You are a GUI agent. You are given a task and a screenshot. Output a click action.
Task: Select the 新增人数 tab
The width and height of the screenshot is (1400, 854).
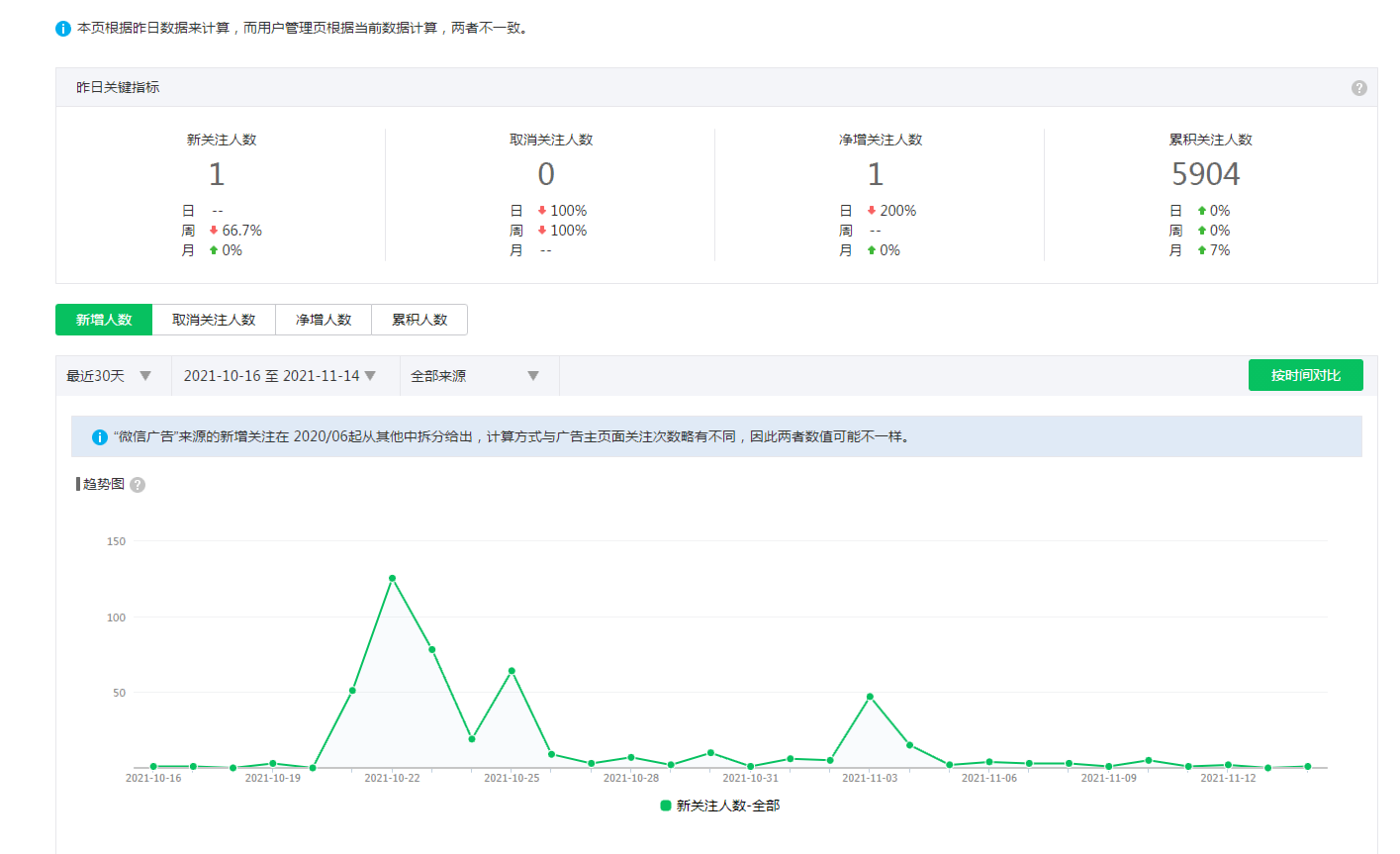click(x=104, y=320)
